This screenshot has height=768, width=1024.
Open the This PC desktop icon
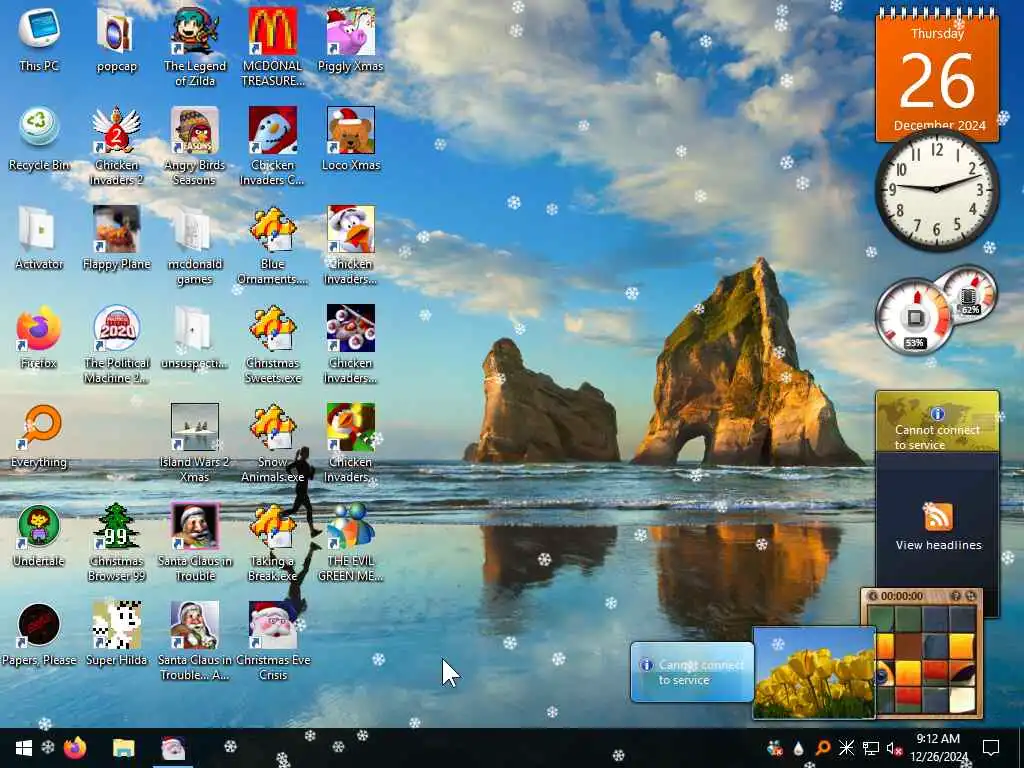pos(39,39)
